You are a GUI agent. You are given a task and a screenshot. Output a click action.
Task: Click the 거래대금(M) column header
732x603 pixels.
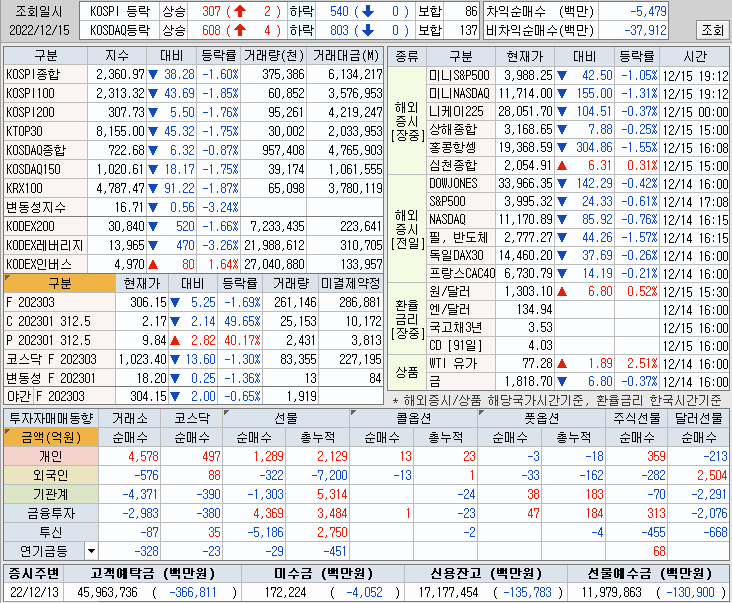(x=345, y=56)
